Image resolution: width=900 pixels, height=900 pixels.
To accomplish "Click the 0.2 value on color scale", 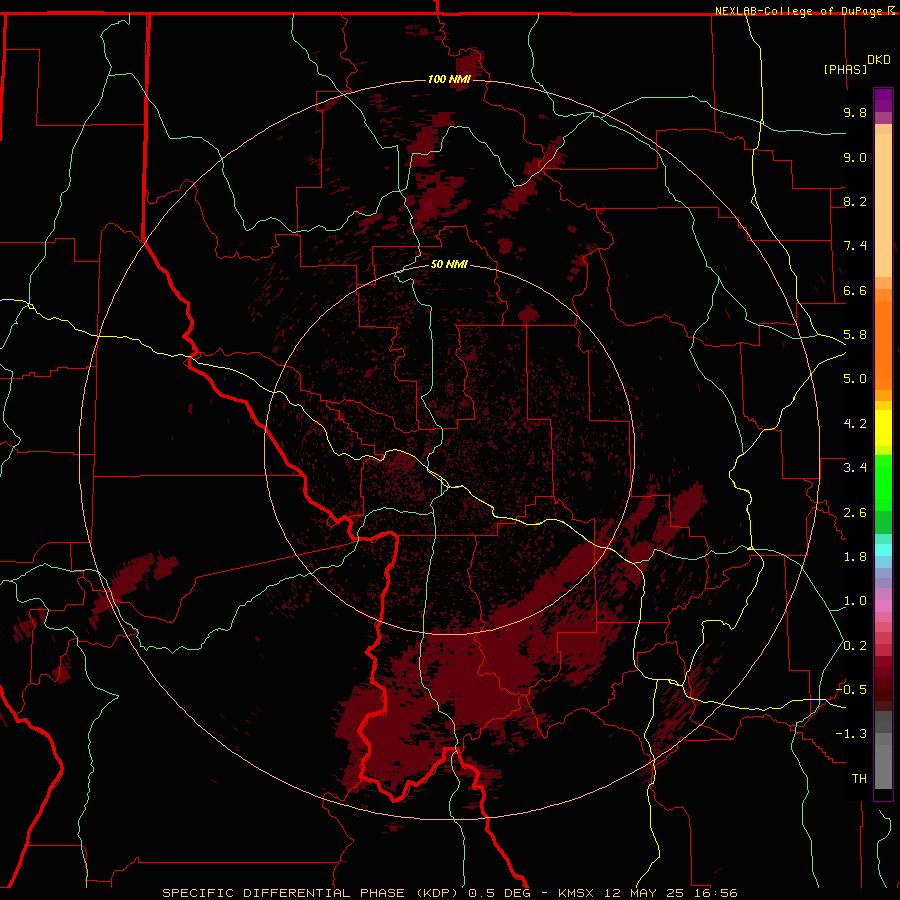I will tap(855, 646).
